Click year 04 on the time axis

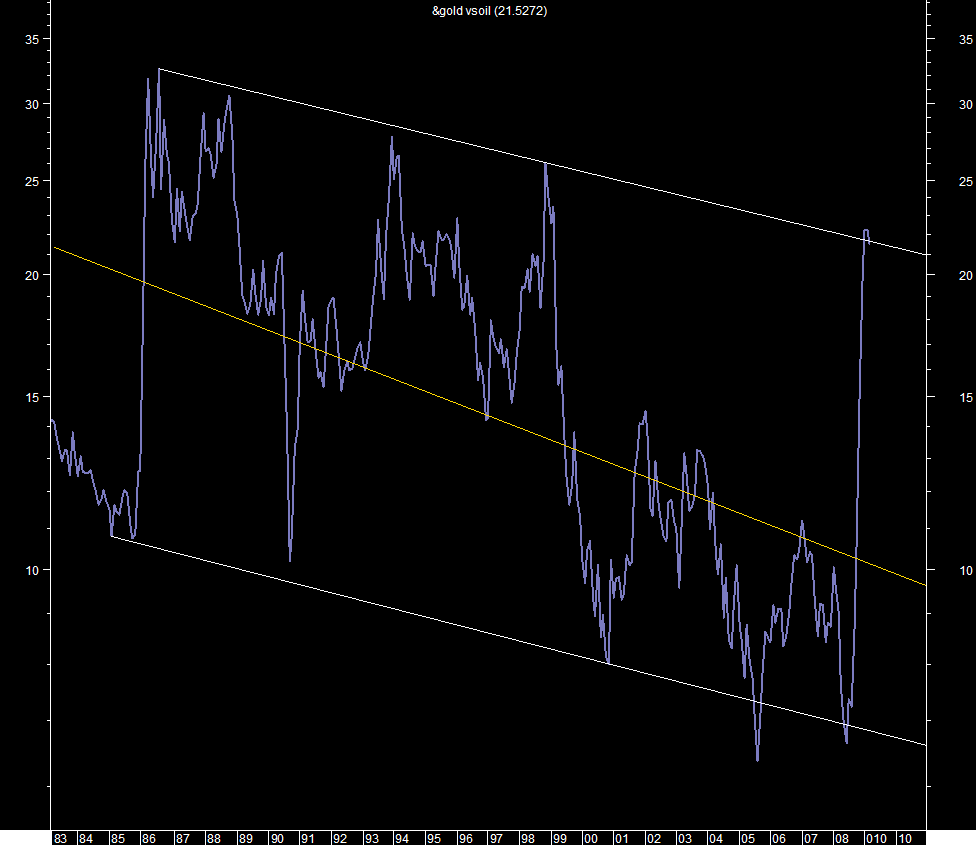(716, 838)
